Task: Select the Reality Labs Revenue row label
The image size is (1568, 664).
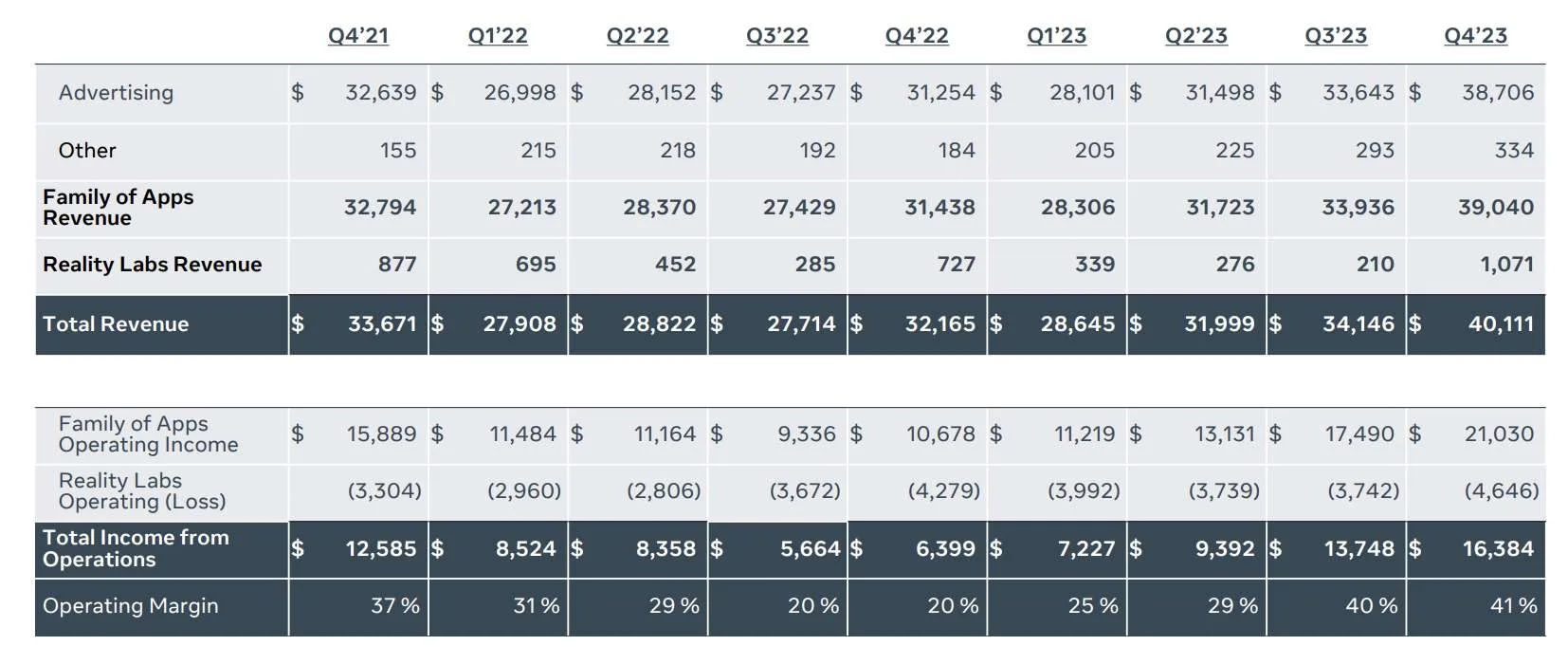Action: [153, 265]
